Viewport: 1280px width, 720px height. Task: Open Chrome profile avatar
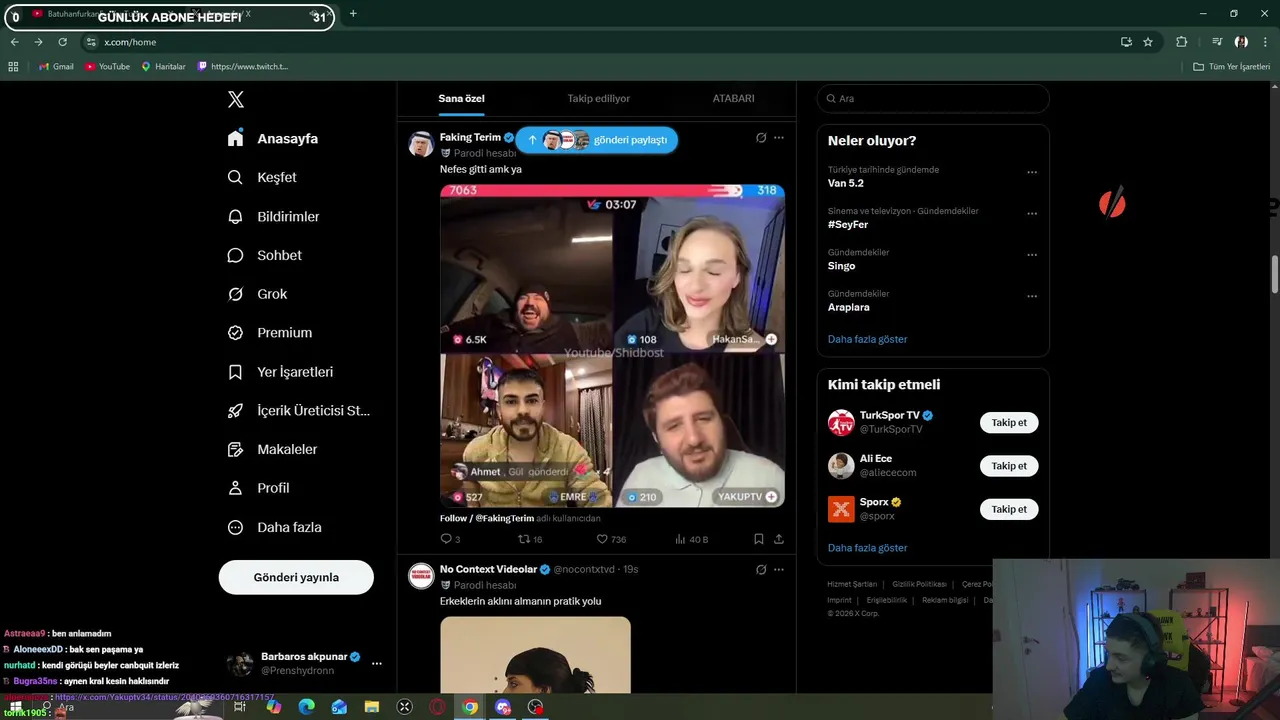coord(1241,42)
